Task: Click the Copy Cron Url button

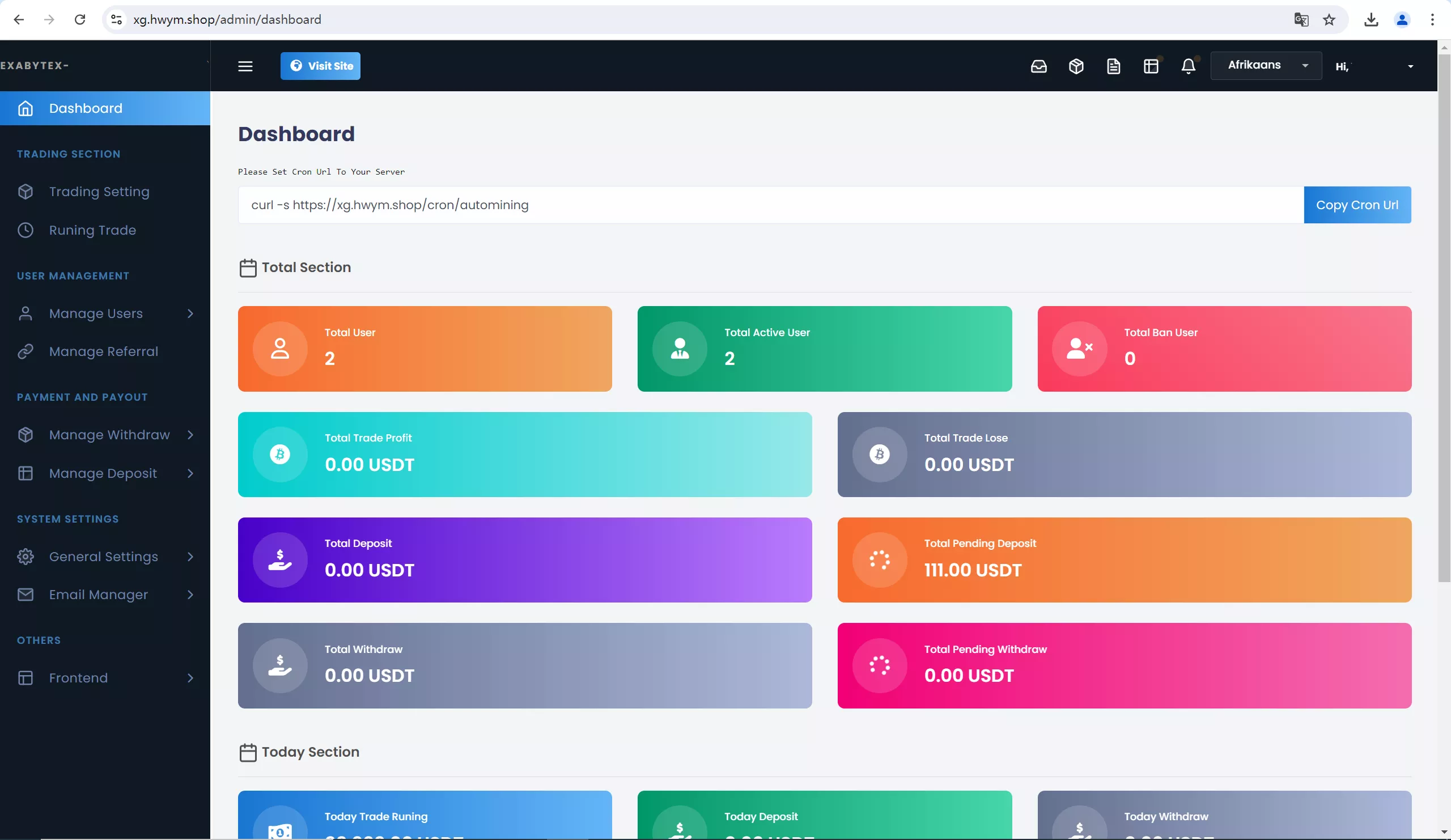Action: tap(1357, 204)
